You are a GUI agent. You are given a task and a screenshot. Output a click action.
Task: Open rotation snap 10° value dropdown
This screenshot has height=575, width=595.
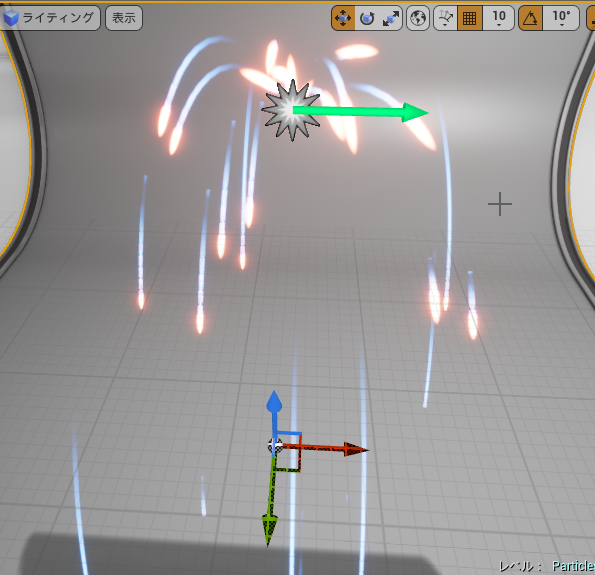pyautogui.click(x=561, y=18)
